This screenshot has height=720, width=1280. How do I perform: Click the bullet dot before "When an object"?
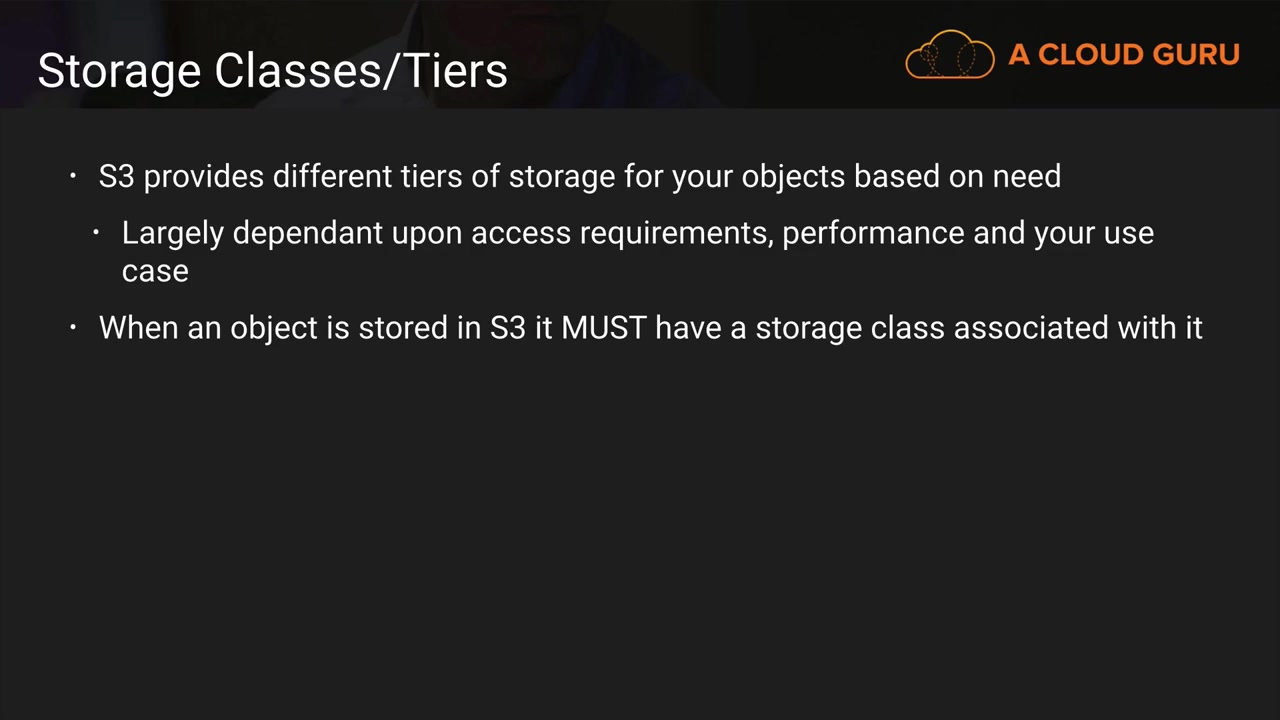coord(73,328)
